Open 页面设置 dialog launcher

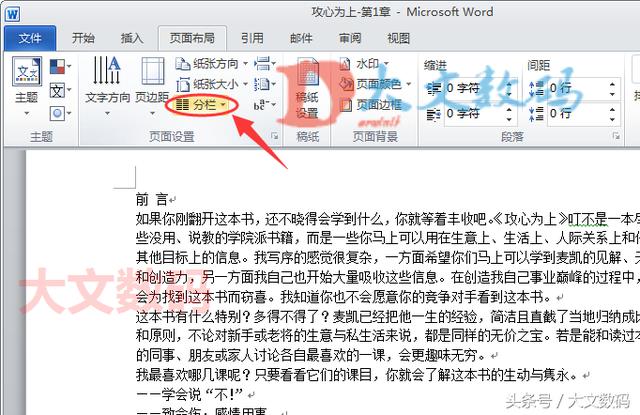(x=275, y=136)
